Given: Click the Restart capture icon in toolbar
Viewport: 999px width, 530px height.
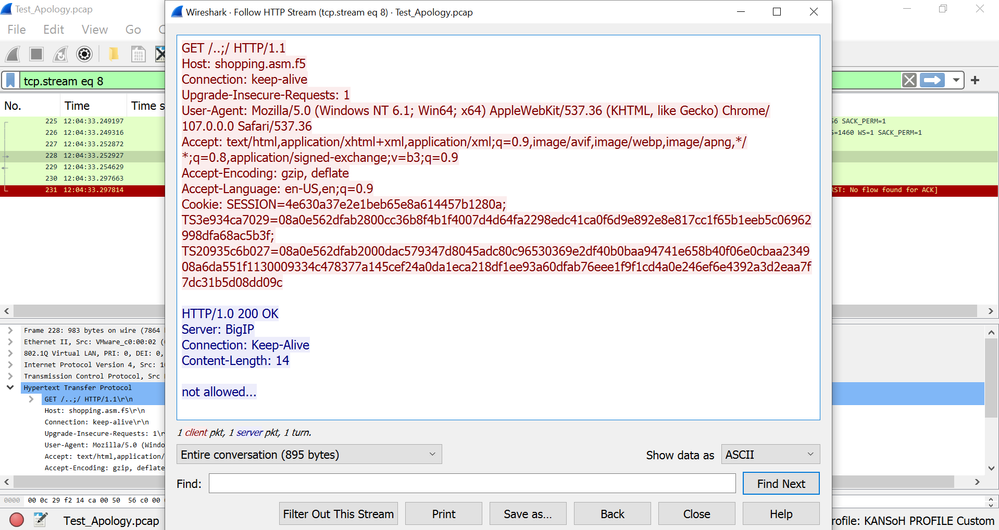Looking at the screenshot, I should point(60,54).
